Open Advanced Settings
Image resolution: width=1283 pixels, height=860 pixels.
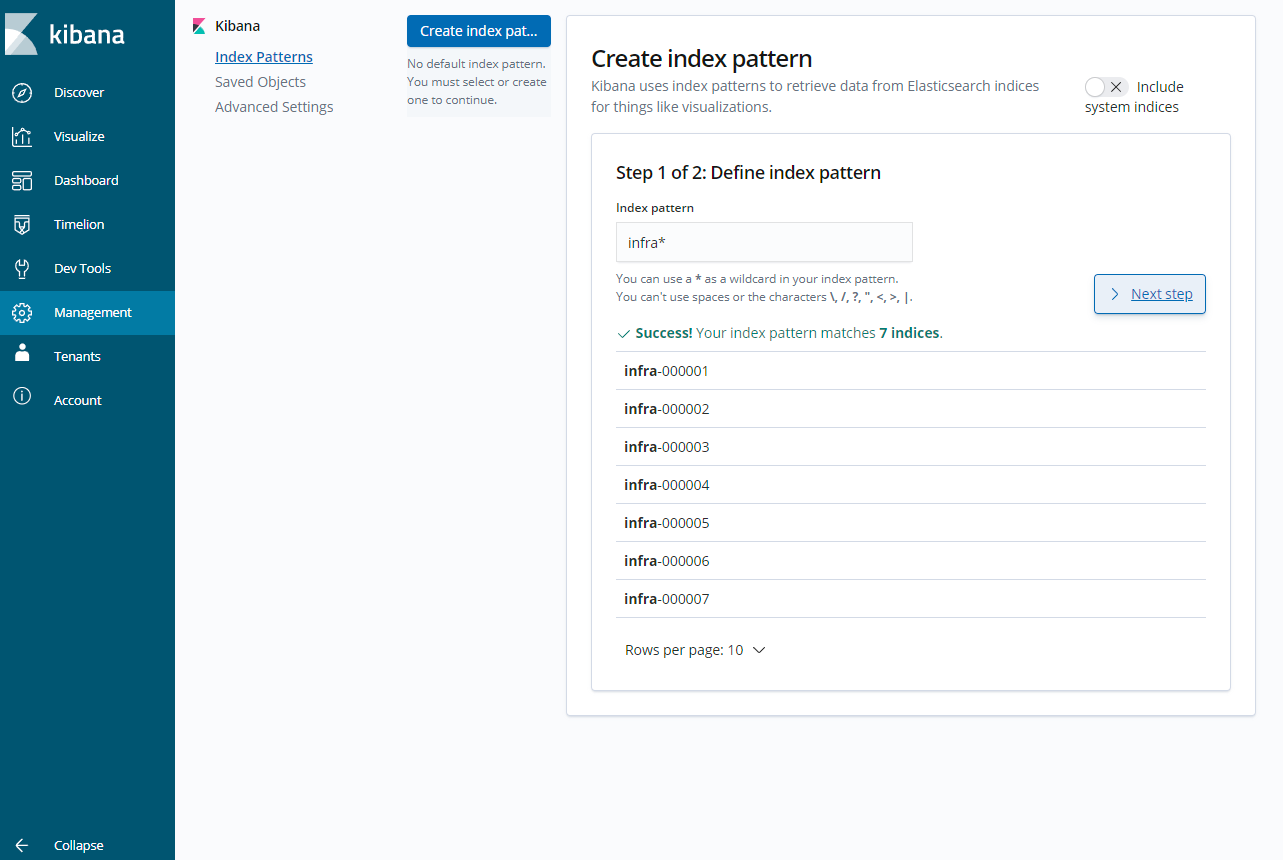(274, 107)
